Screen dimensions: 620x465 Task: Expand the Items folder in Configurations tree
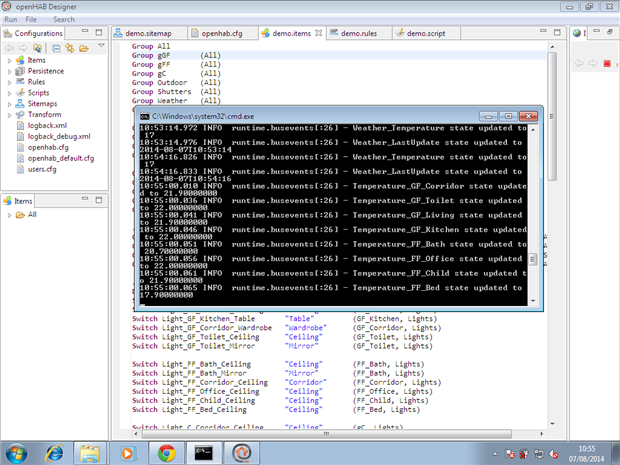tap(10, 60)
